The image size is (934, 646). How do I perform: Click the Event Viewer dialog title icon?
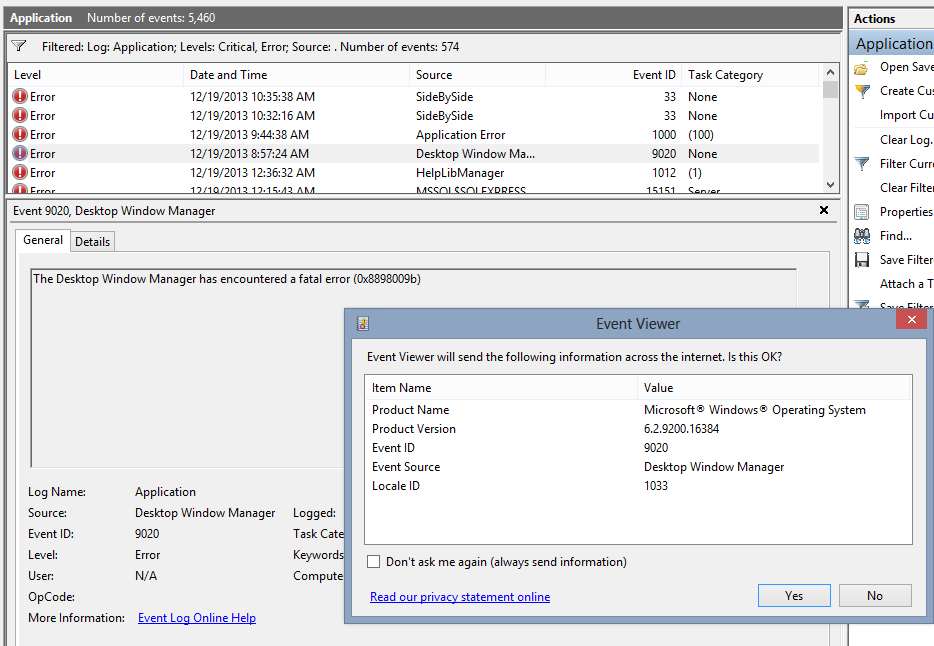click(362, 323)
